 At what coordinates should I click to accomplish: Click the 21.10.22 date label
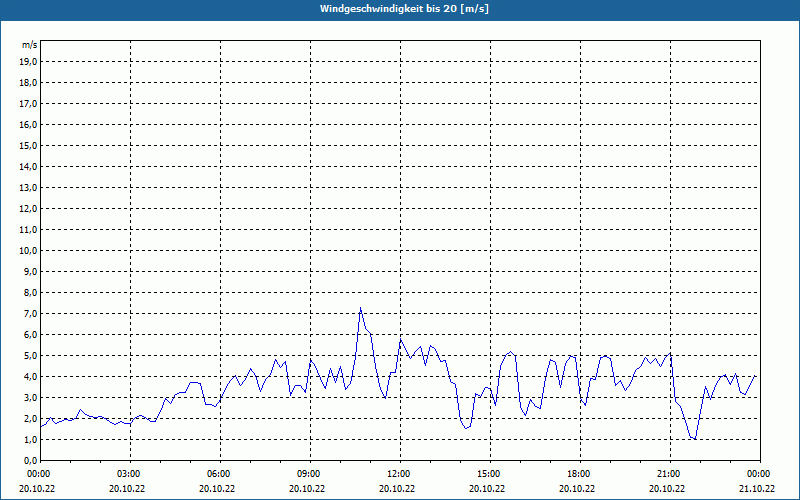coord(757,489)
